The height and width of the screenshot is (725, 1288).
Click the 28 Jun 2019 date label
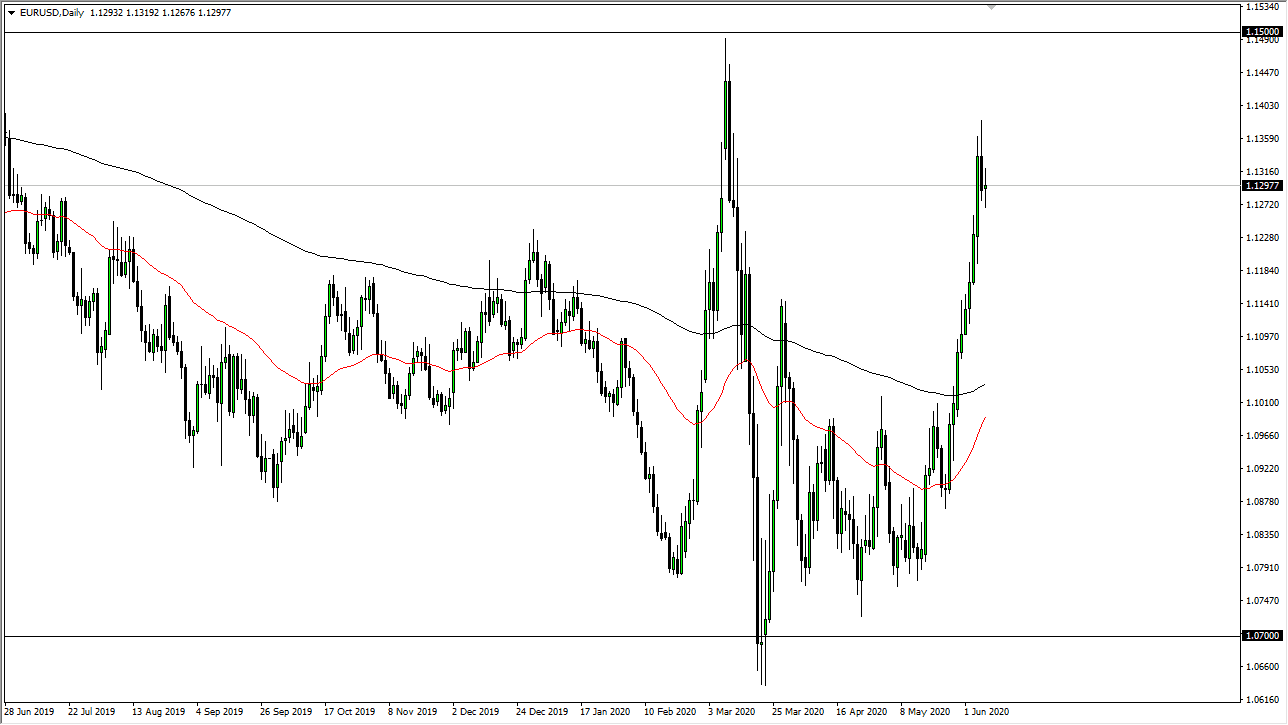tap(30, 712)
